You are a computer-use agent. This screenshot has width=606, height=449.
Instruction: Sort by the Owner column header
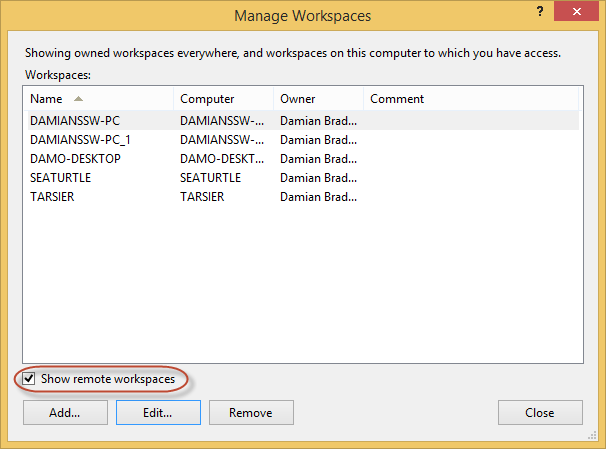[318, 99]
